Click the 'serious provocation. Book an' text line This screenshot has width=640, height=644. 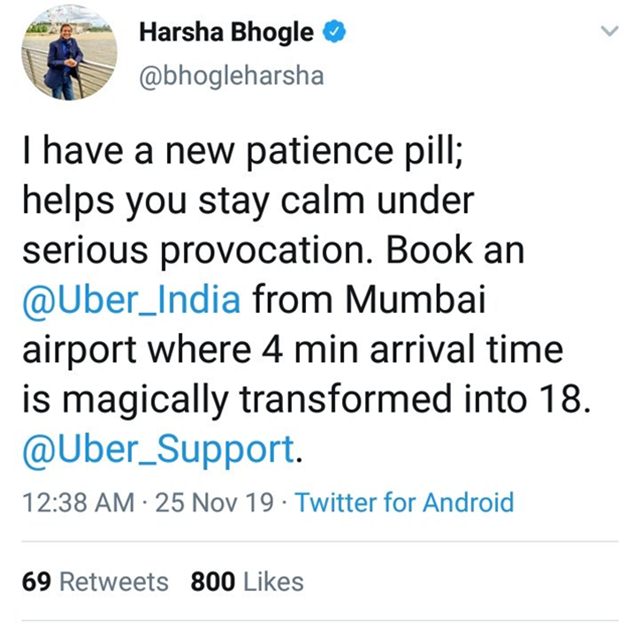tap(273, 251)
